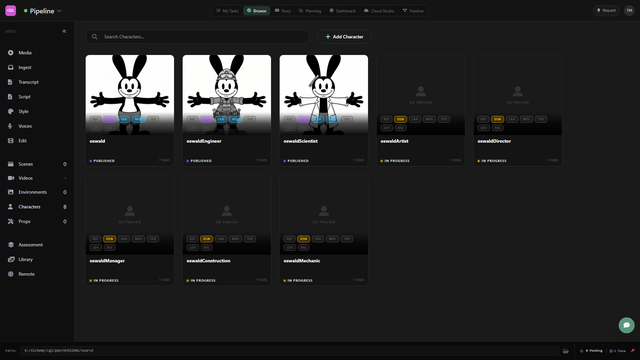Open Scenes in the sidebar
The height and width of the screenshot is (360, 640).
click(37, 164)
